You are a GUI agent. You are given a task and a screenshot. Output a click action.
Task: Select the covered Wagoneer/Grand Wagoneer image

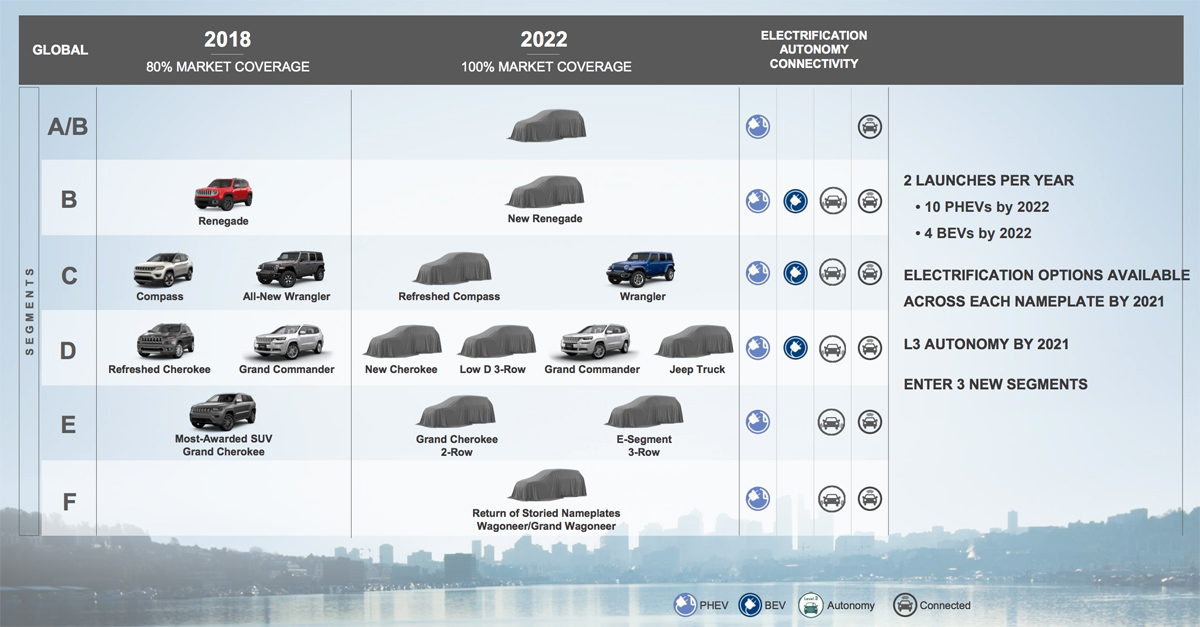pos(546,486)
